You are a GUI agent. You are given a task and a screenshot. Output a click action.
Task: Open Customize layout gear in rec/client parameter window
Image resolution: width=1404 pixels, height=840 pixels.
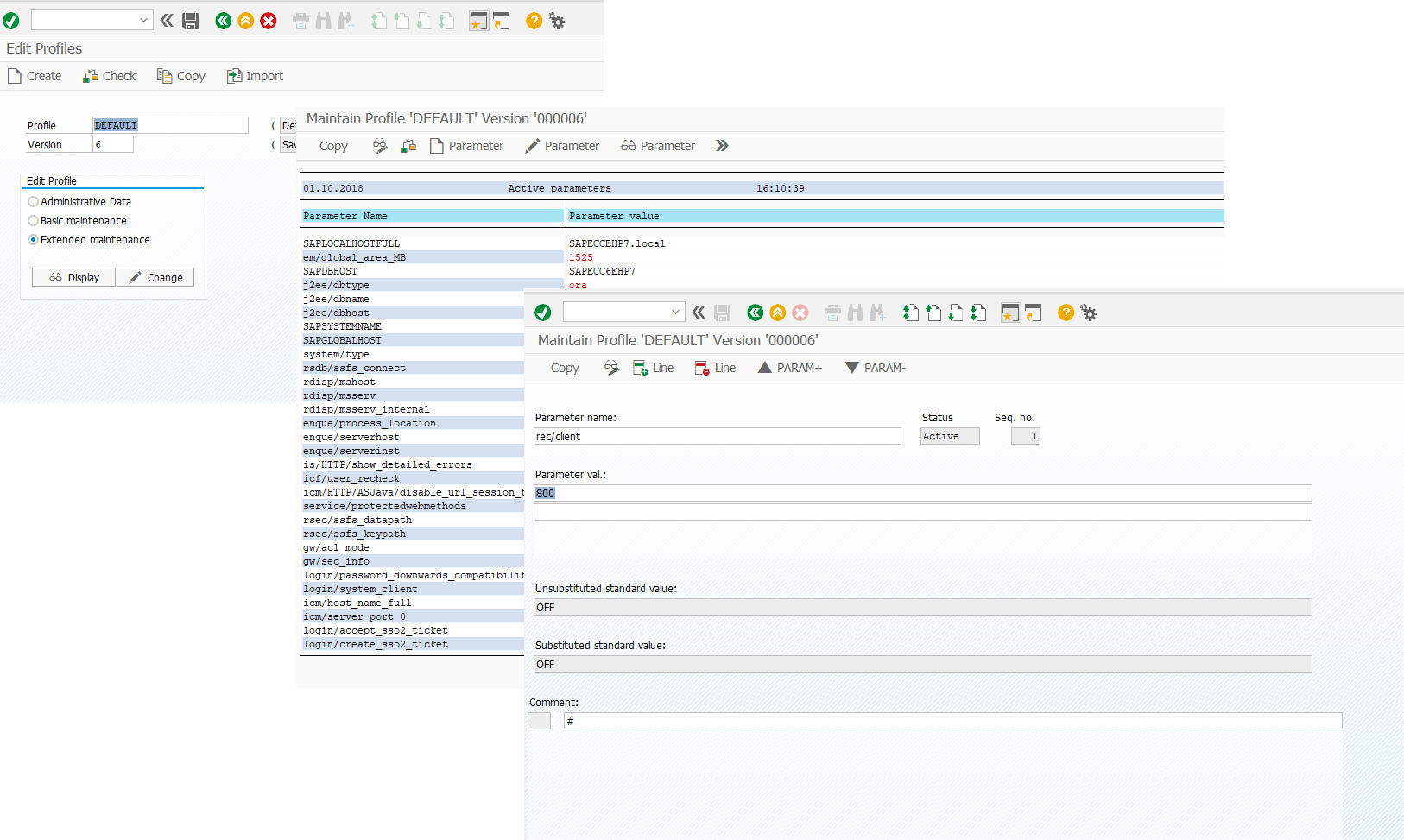pos(1089,313)
